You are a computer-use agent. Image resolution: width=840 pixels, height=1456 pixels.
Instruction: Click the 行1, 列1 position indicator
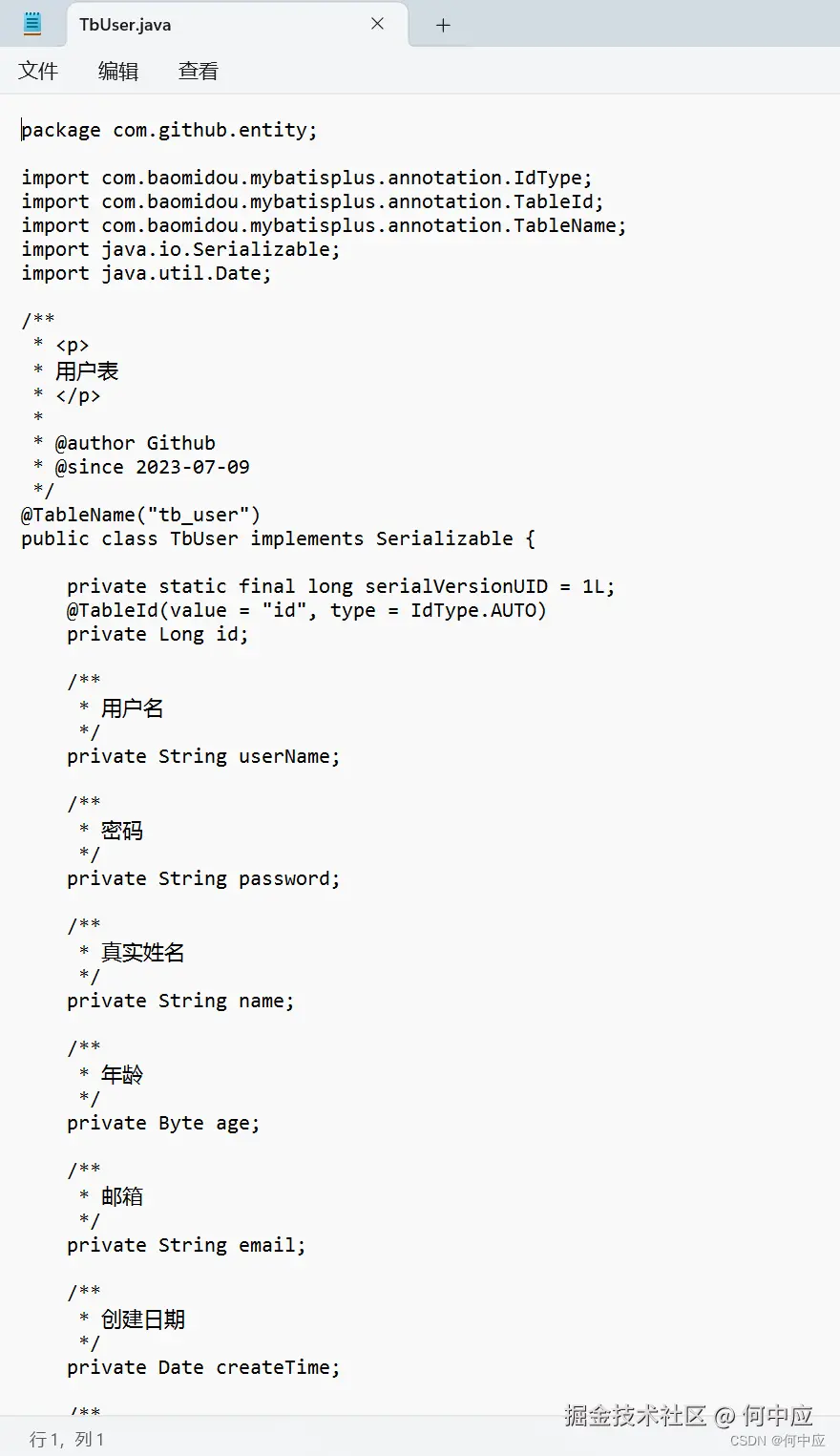[67, 1439]
